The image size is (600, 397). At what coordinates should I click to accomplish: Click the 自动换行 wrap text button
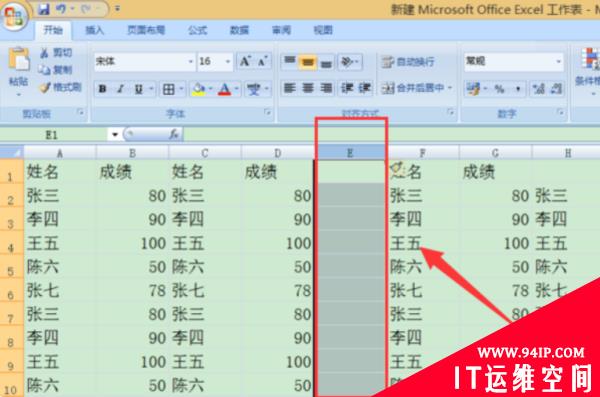408,62
